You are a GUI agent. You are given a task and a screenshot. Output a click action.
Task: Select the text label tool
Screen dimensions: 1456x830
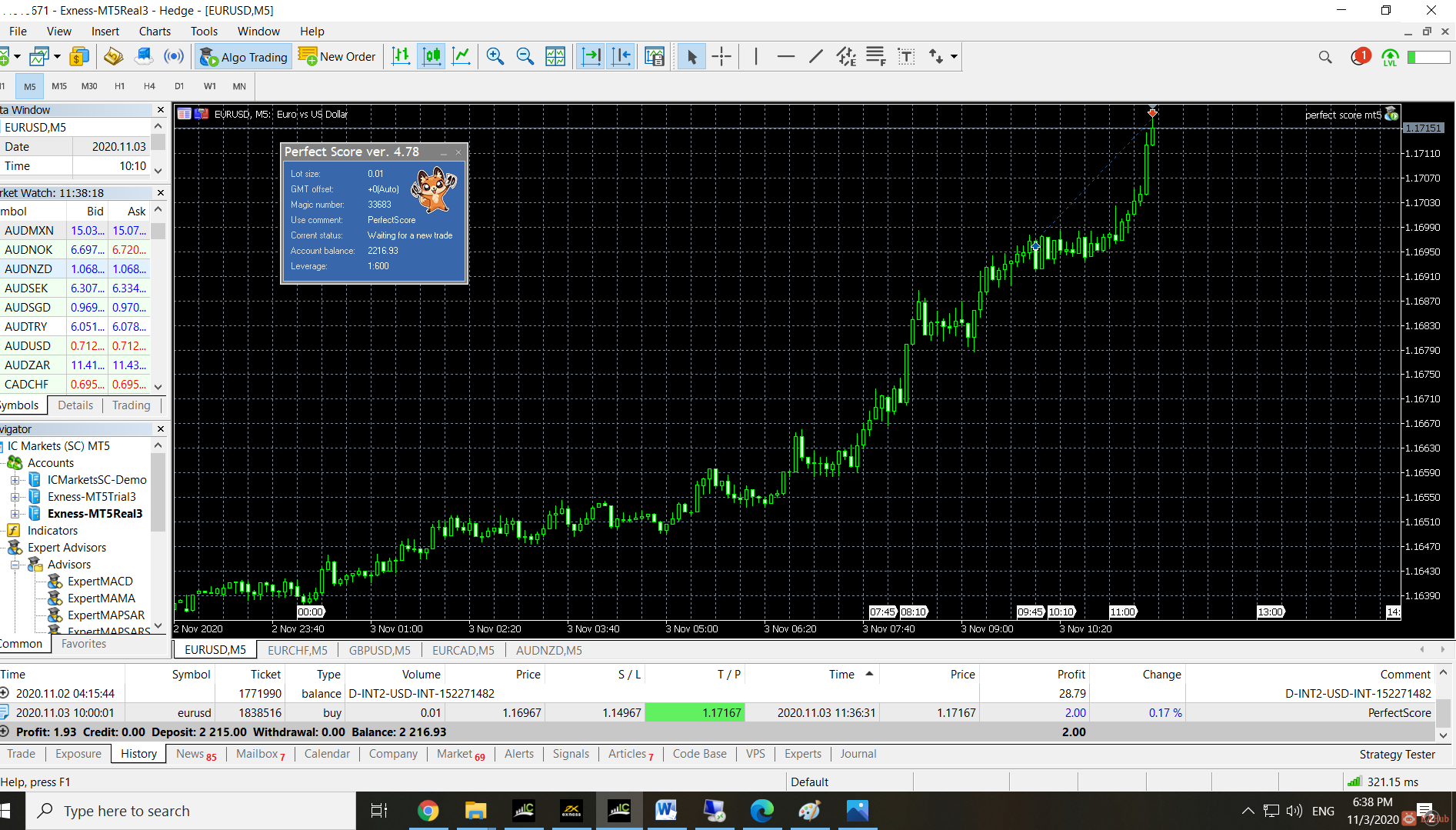(x=906, y=56)
